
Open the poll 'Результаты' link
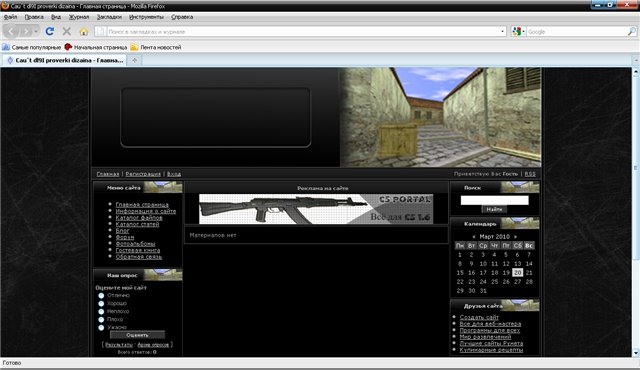coord(119,345)
